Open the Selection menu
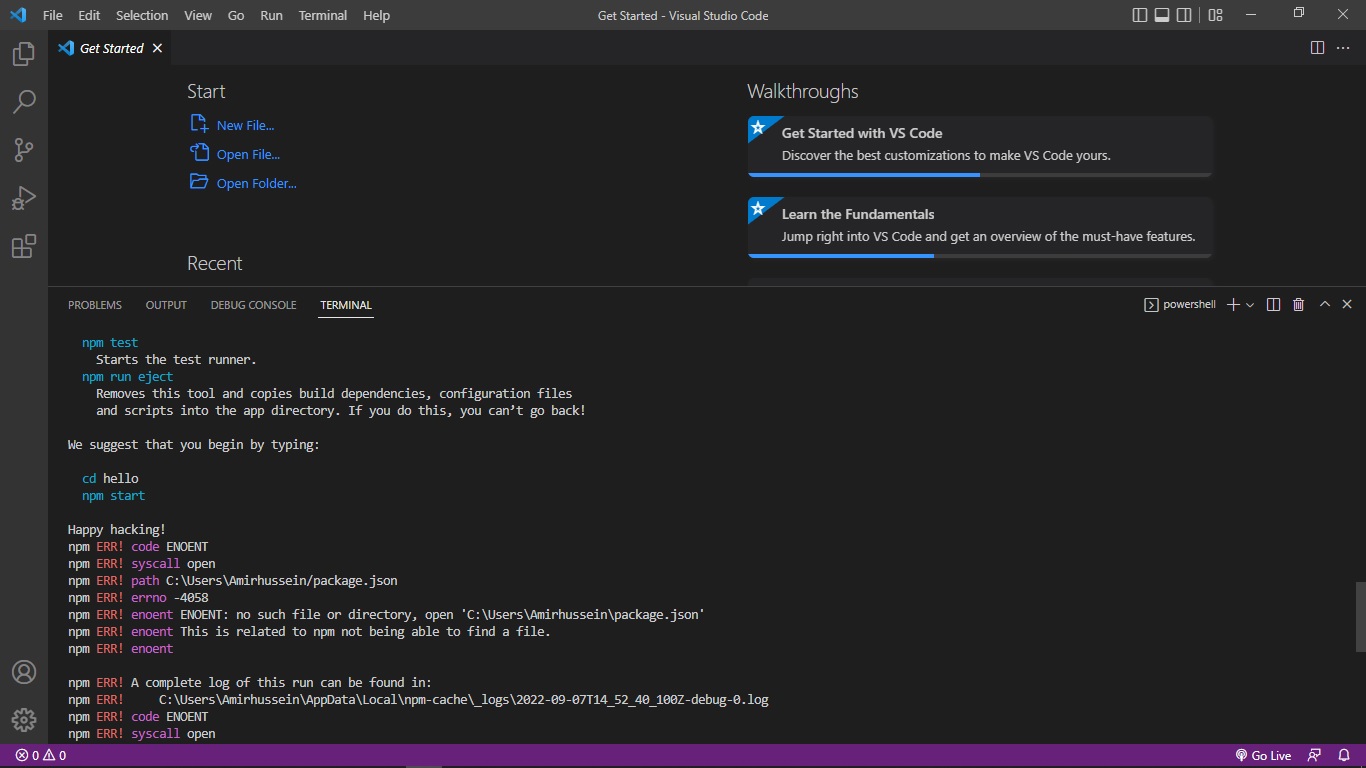Screen dimensions: 1366x768 tap(142, 15)
